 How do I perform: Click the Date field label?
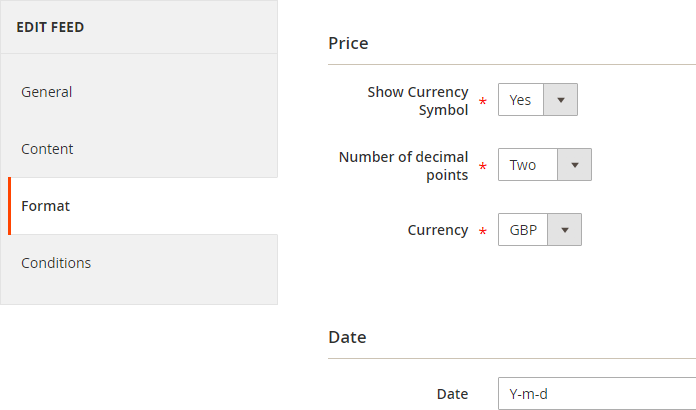pyautogui.click(x=452, y=394)
